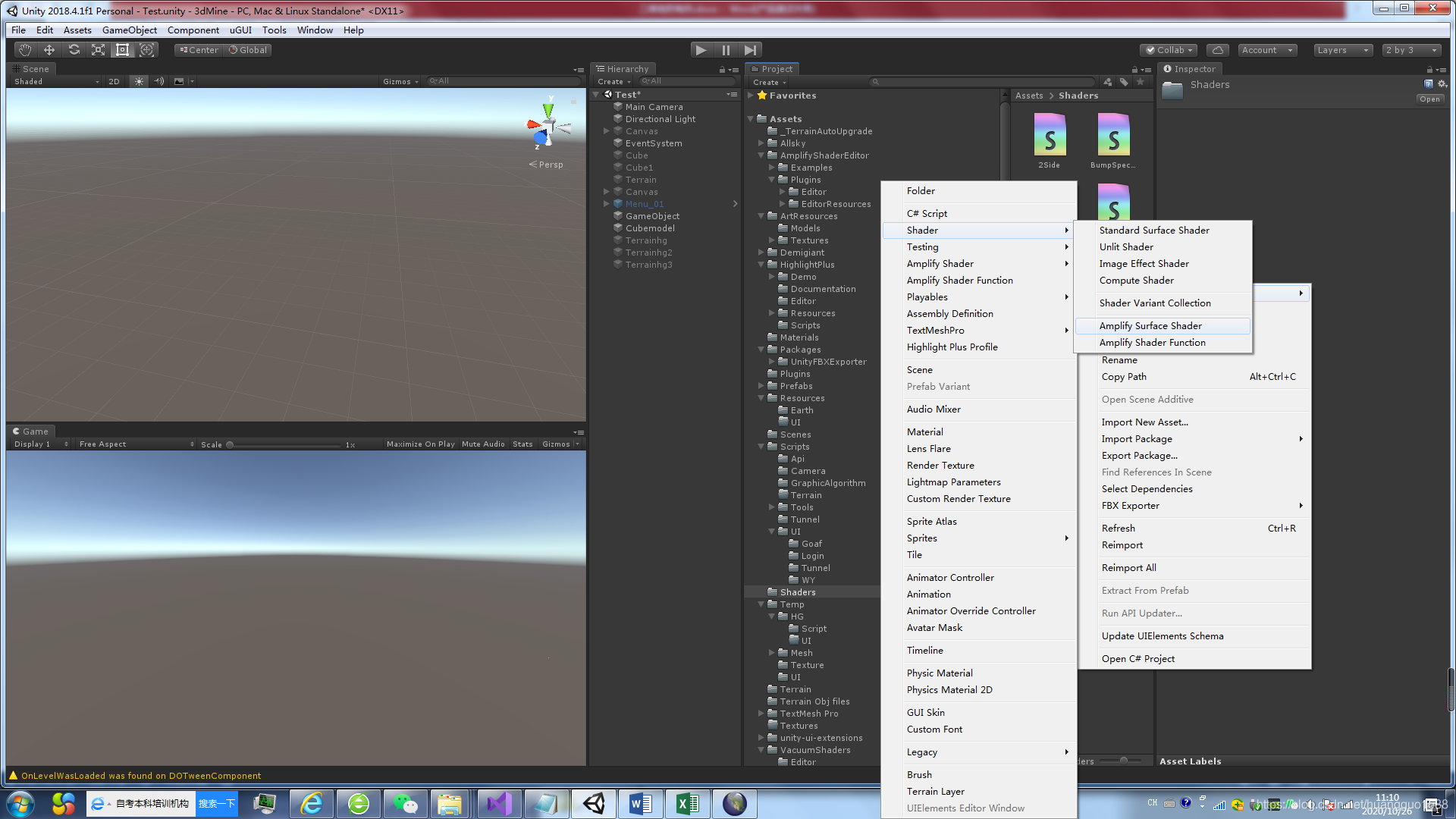Open the Layers dropdown
This screenshot has width=1456, height=819.
[1342, 50]
